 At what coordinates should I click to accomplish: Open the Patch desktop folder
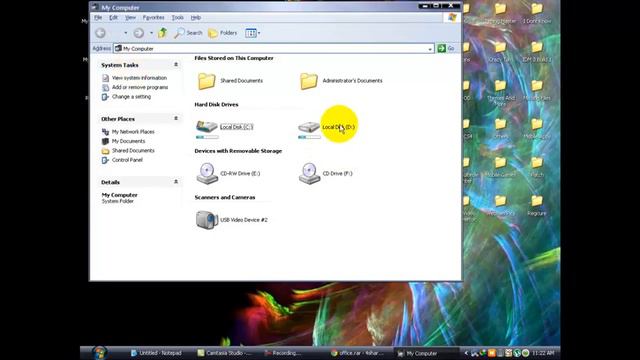tap(537, 167)
